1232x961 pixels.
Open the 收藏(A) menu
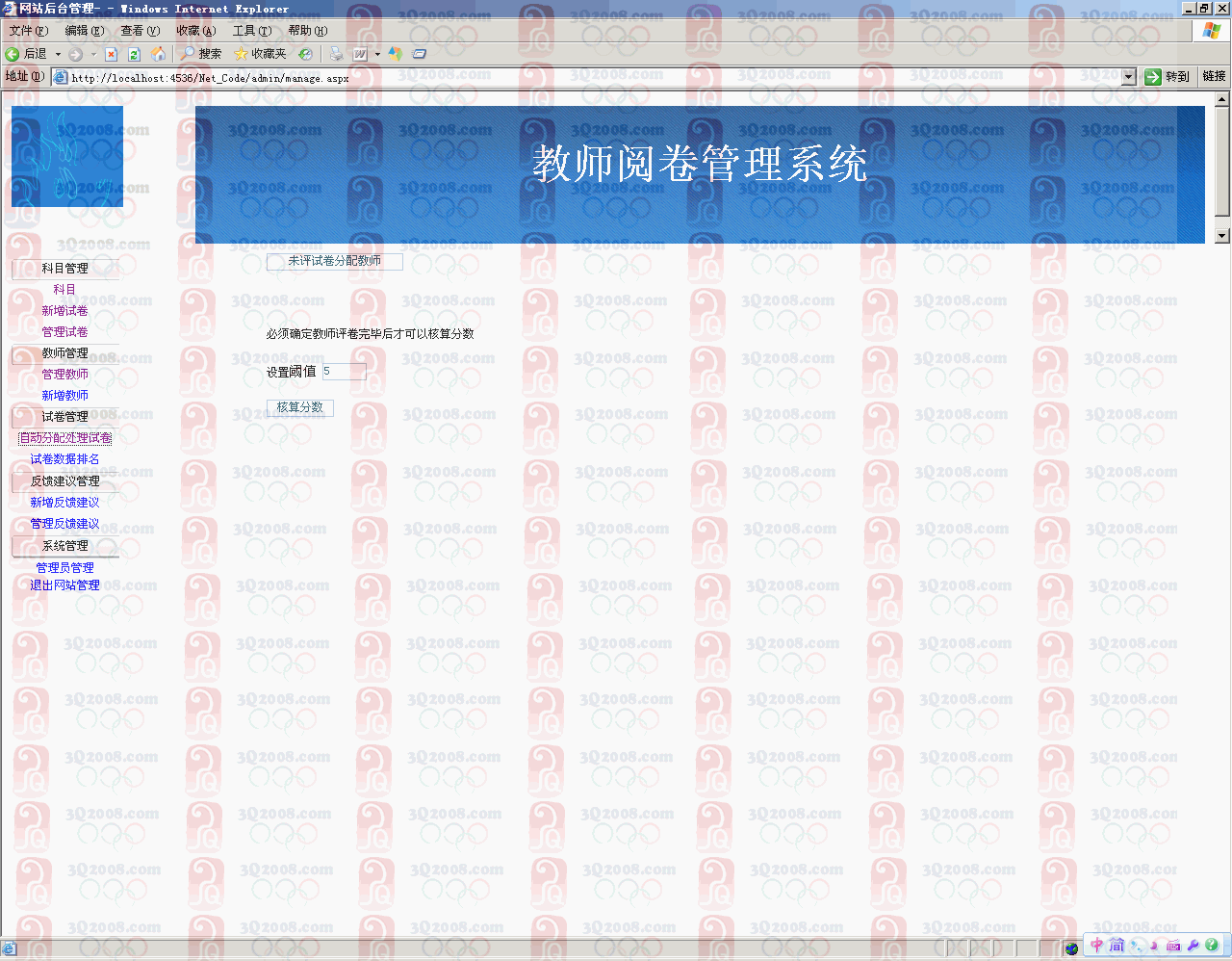tap(196, 31)
